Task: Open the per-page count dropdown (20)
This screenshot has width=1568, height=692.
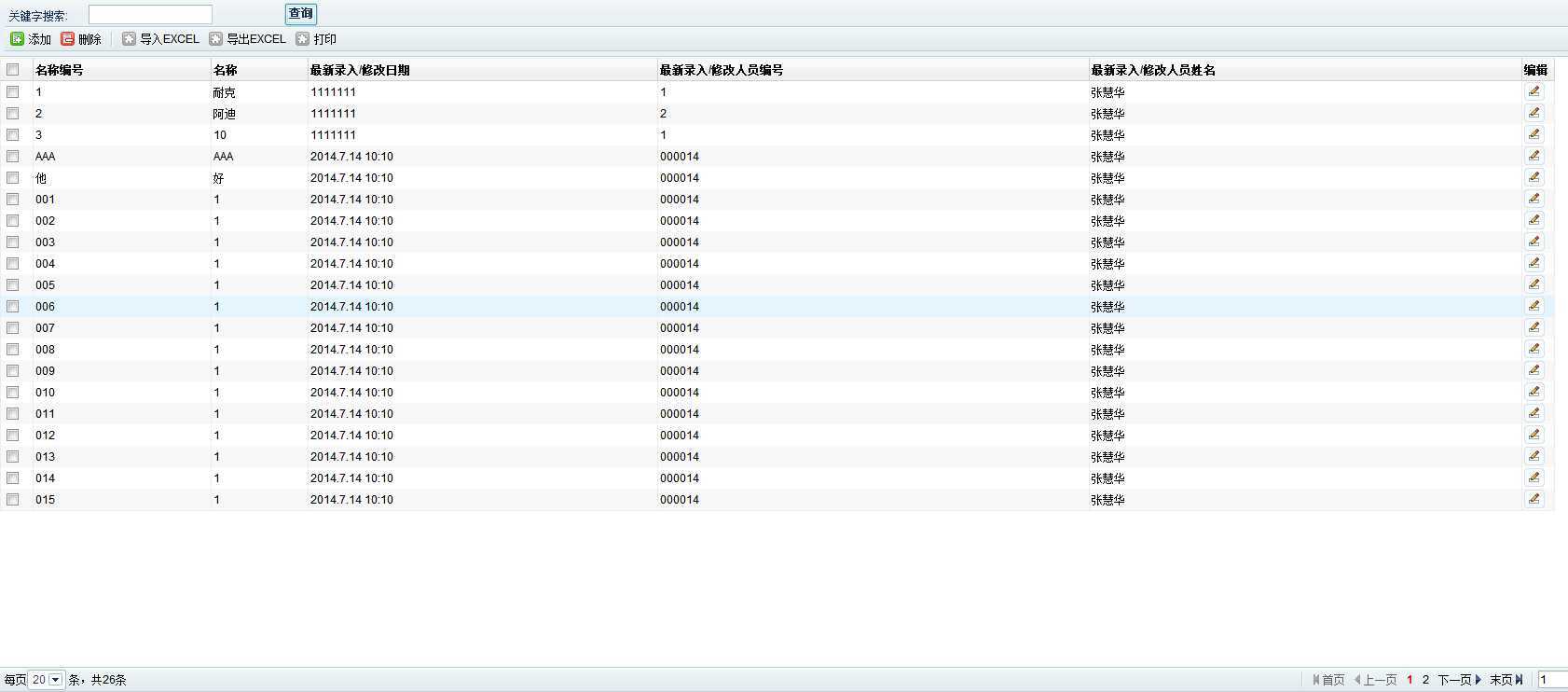Action: (x=47, y=680)
